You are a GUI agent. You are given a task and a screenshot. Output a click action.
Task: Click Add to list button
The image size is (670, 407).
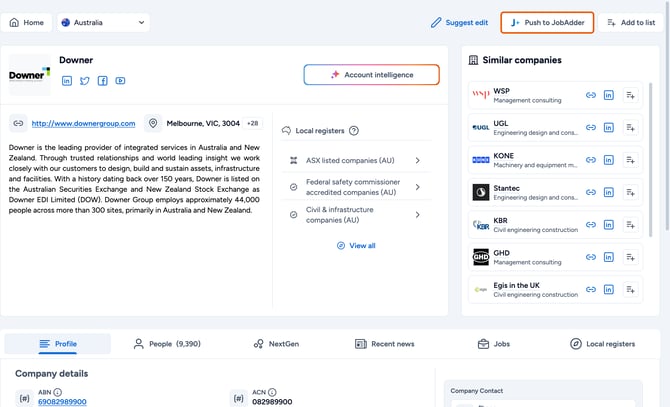coord(631,23)
